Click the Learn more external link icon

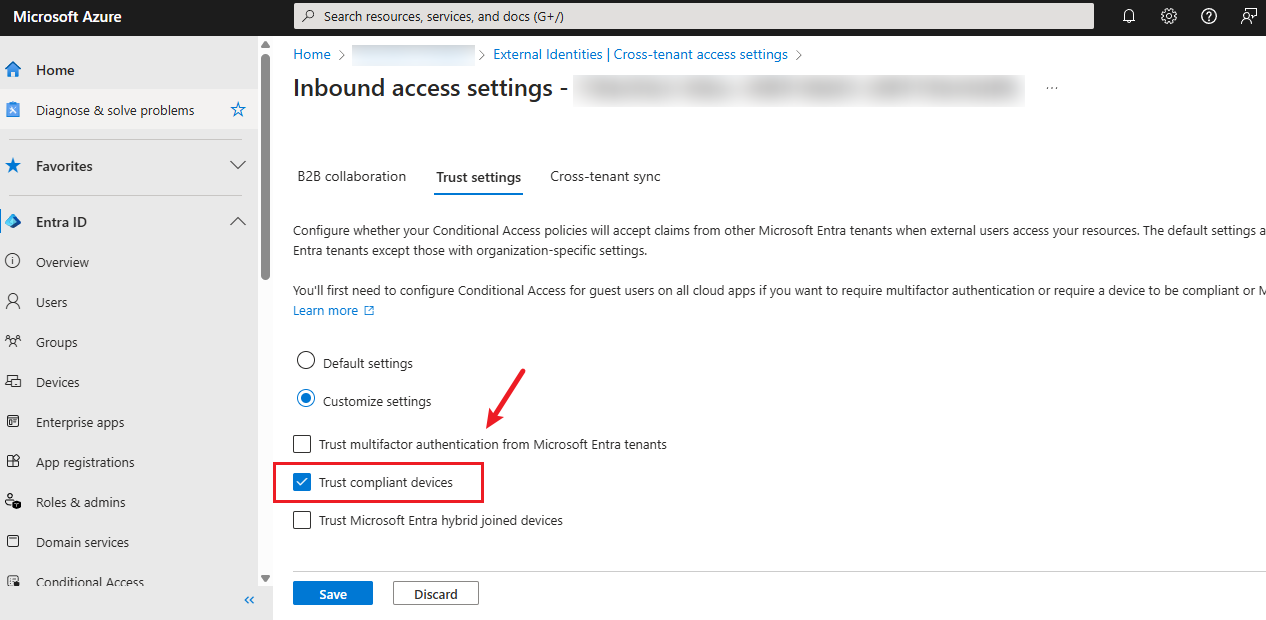pyautogui.click(x=369, y=311)
